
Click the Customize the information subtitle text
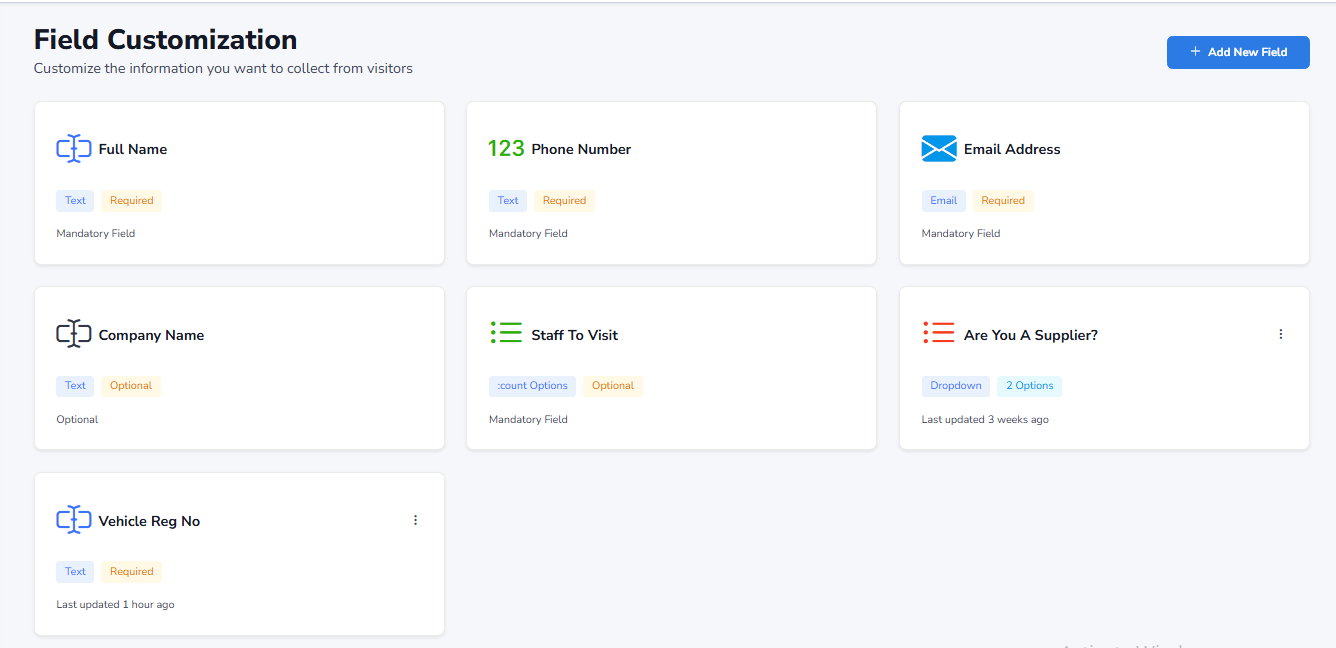[x=223, y=68]
